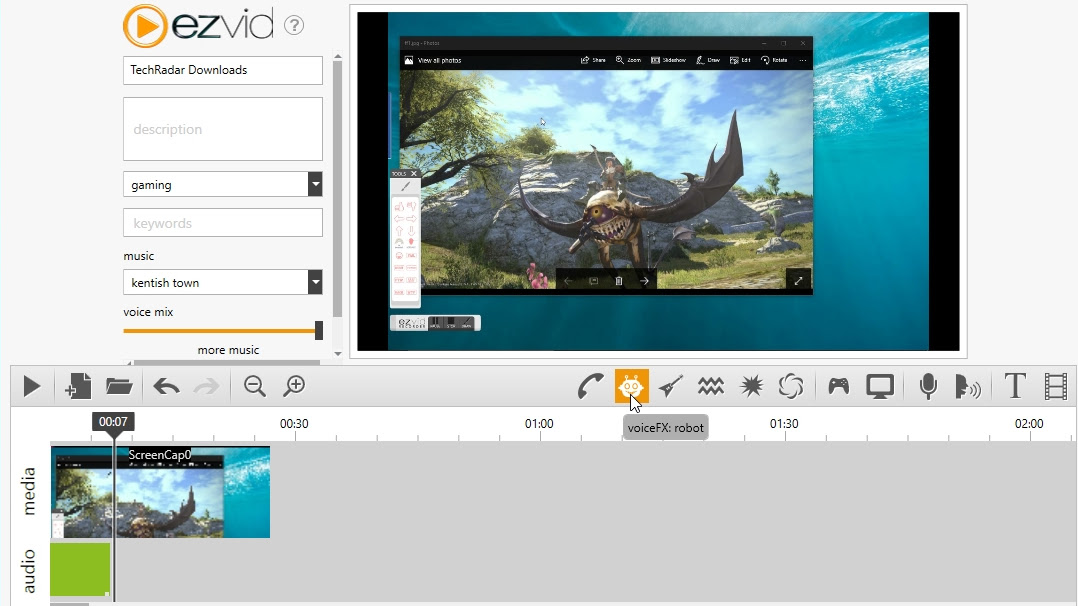This screenshot has width=1078, height=606.
Task: Click the settings panel scroll down arrow
Action: coord(338,354)
